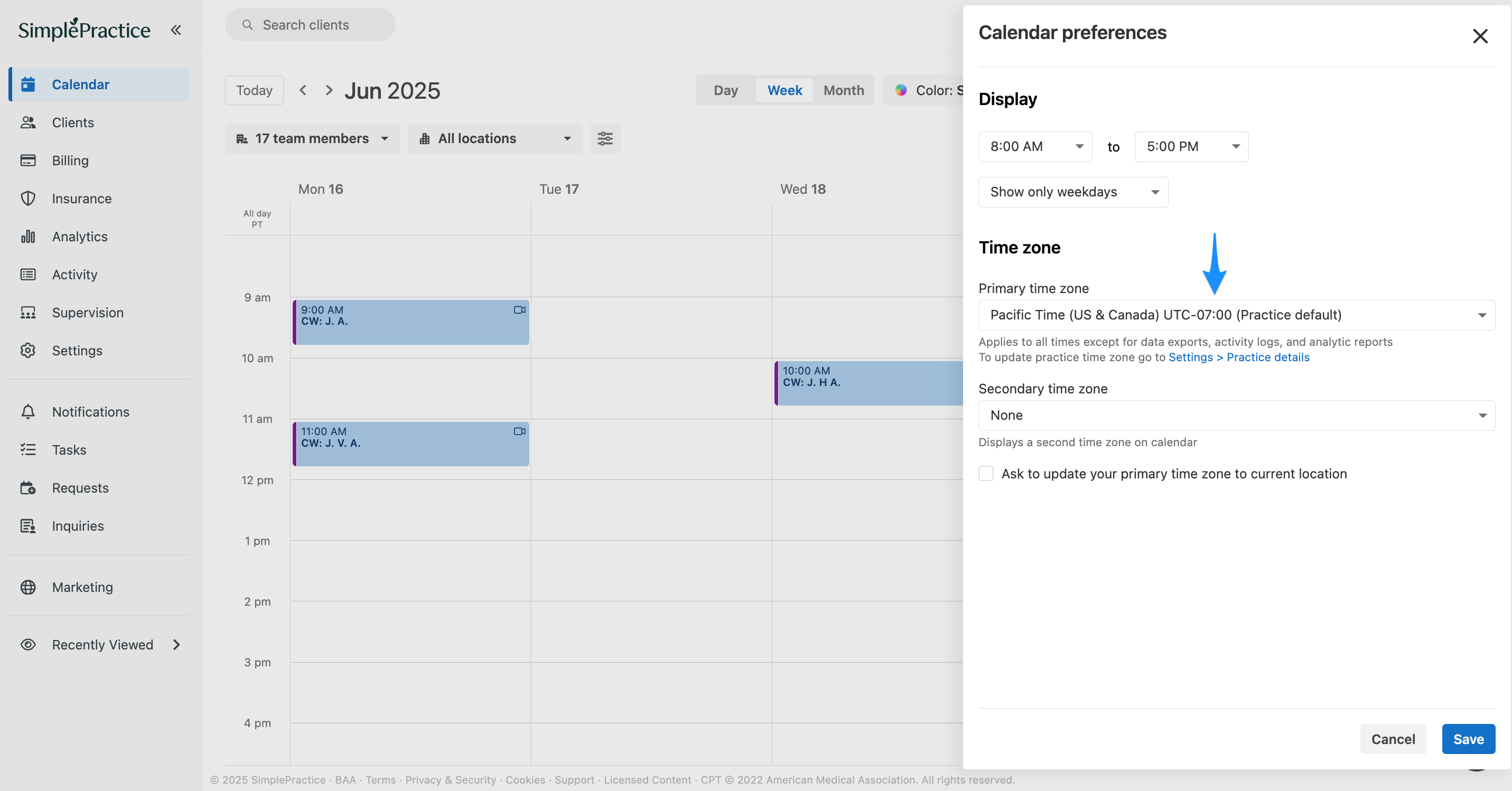Screen dimensions: 1512x791
Task: Open the 17 team members dropdown
Action: pos(312,138)
